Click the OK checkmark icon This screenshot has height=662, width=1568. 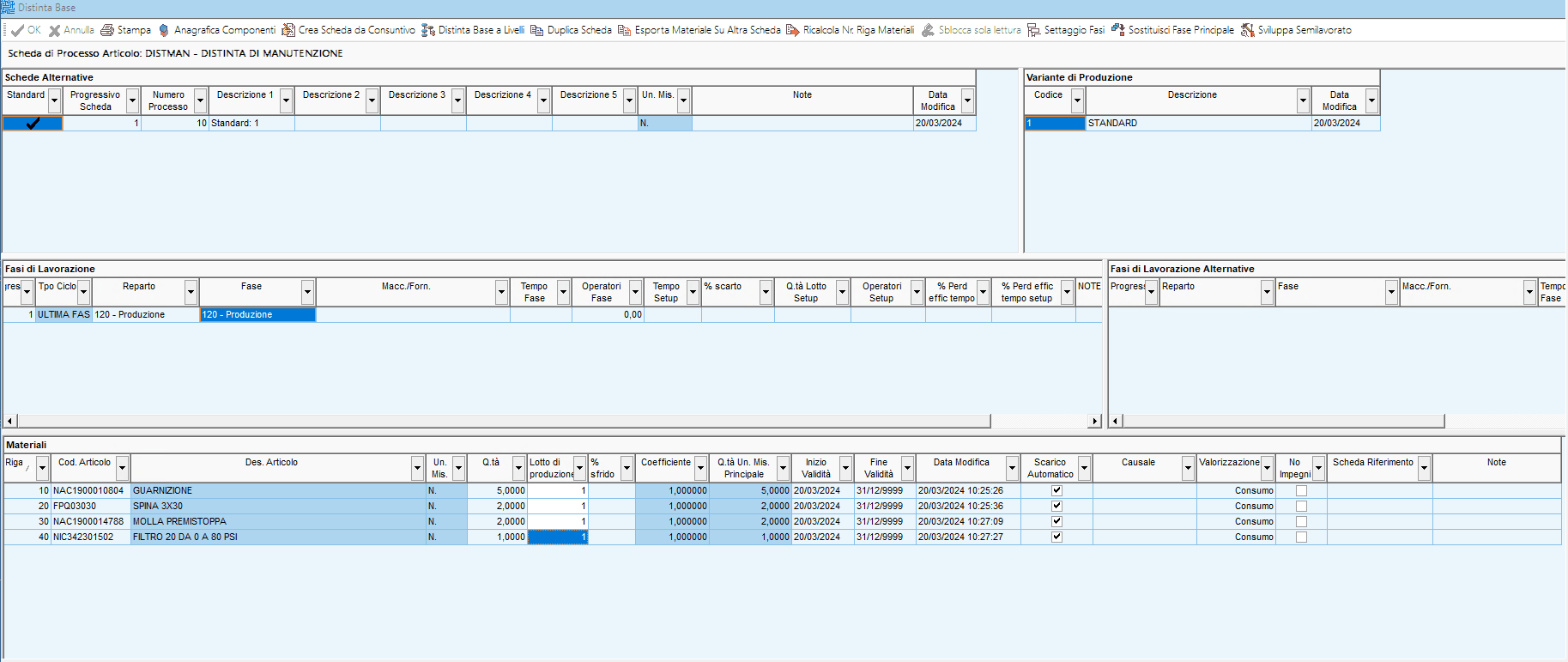coord(17,30)
